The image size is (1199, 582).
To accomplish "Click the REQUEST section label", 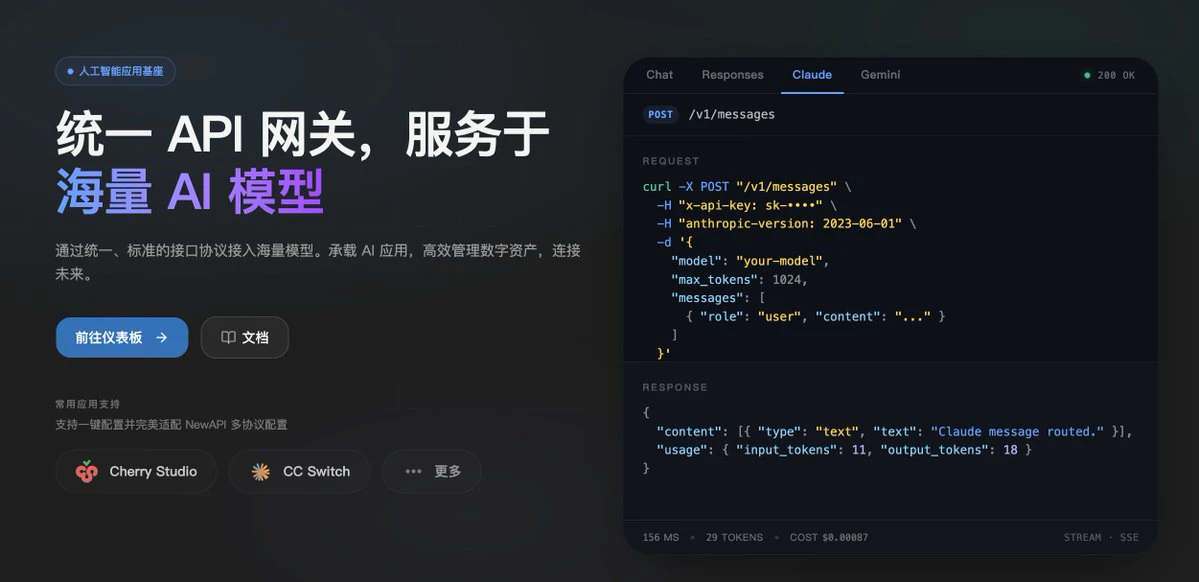I will click(671, 161).
